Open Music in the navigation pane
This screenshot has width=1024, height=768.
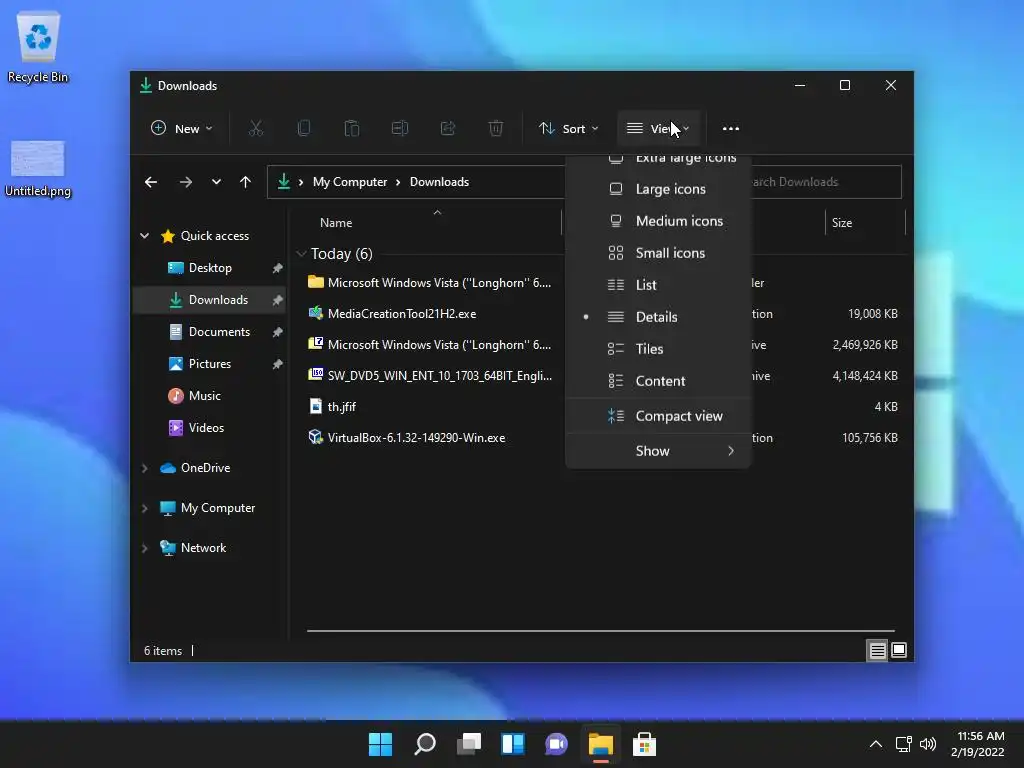point(204,396)
